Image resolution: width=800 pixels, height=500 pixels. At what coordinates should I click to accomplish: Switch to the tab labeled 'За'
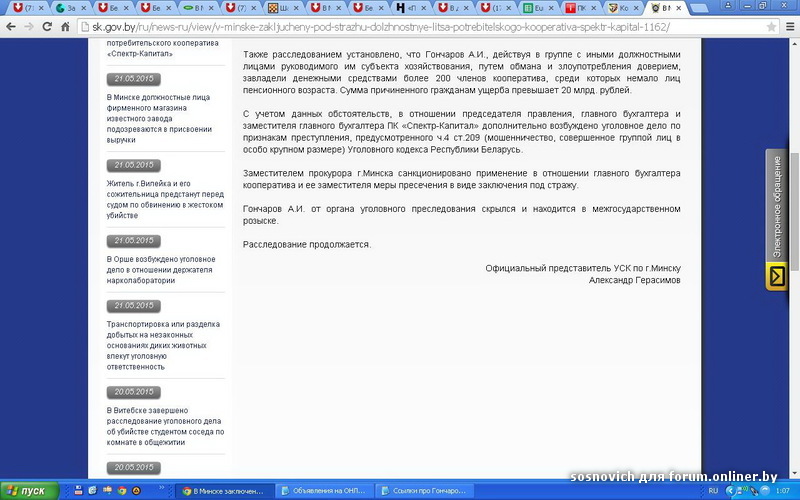click(x=71, y=8)
